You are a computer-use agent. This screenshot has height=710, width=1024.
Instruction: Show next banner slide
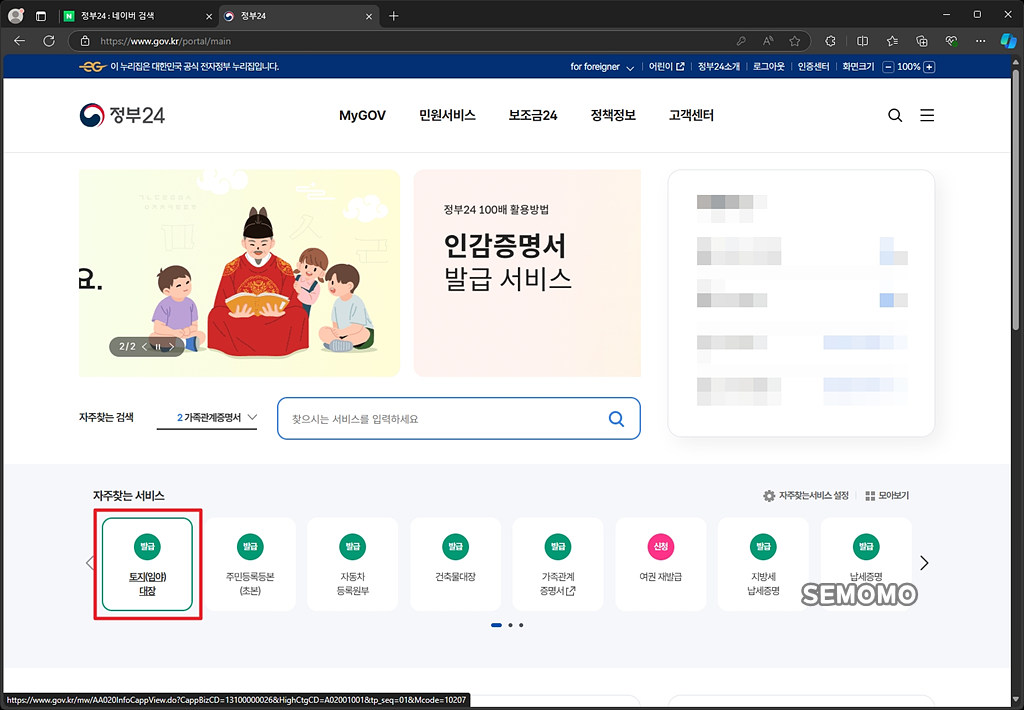(x=171, y=347)
